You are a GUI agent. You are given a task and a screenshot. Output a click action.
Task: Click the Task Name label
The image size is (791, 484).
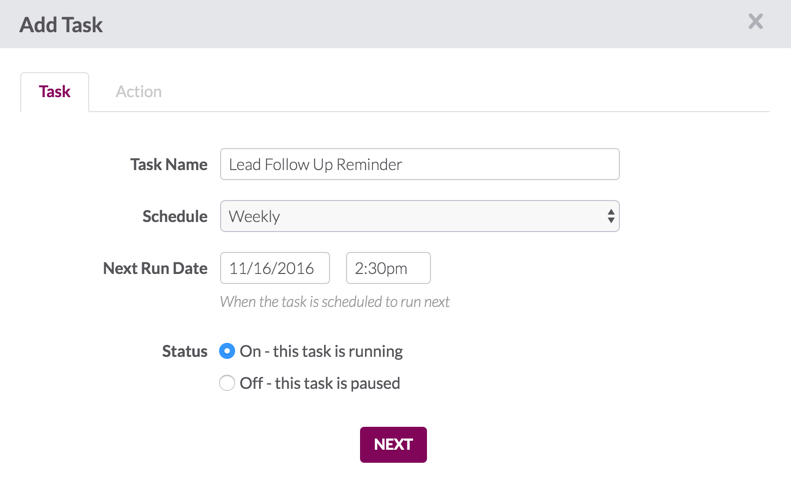point(168,164)
